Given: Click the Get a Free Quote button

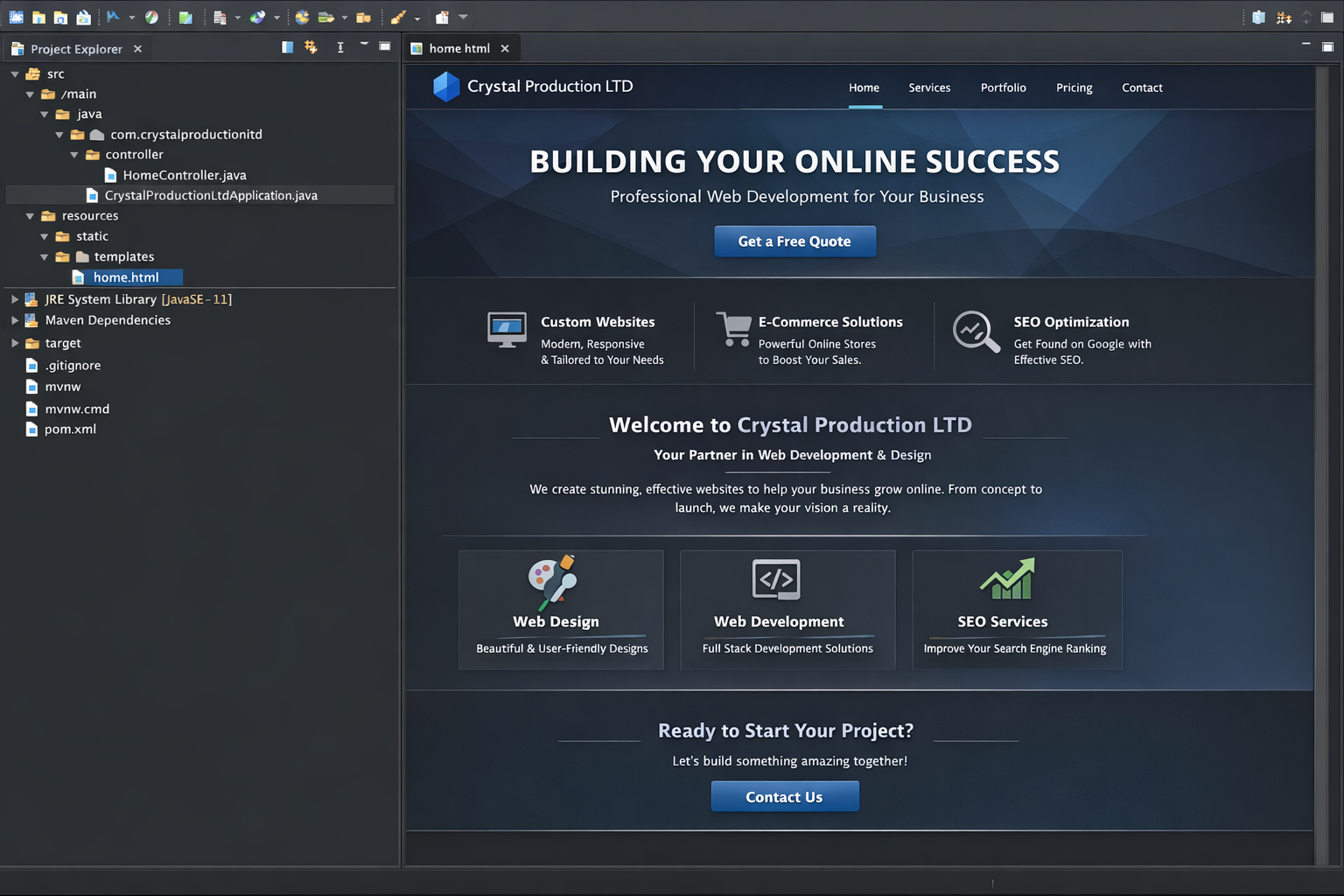Looking at the screenshot, I should [x=794, y=241].
